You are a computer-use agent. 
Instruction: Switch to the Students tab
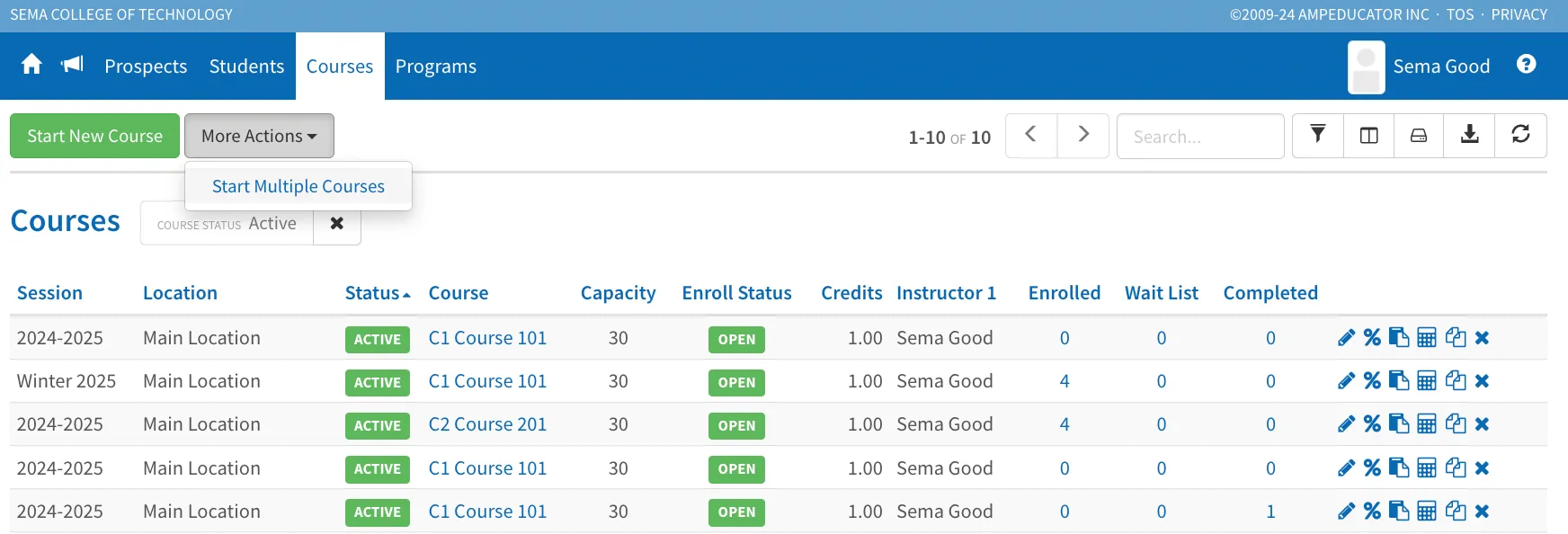[246, 67]
